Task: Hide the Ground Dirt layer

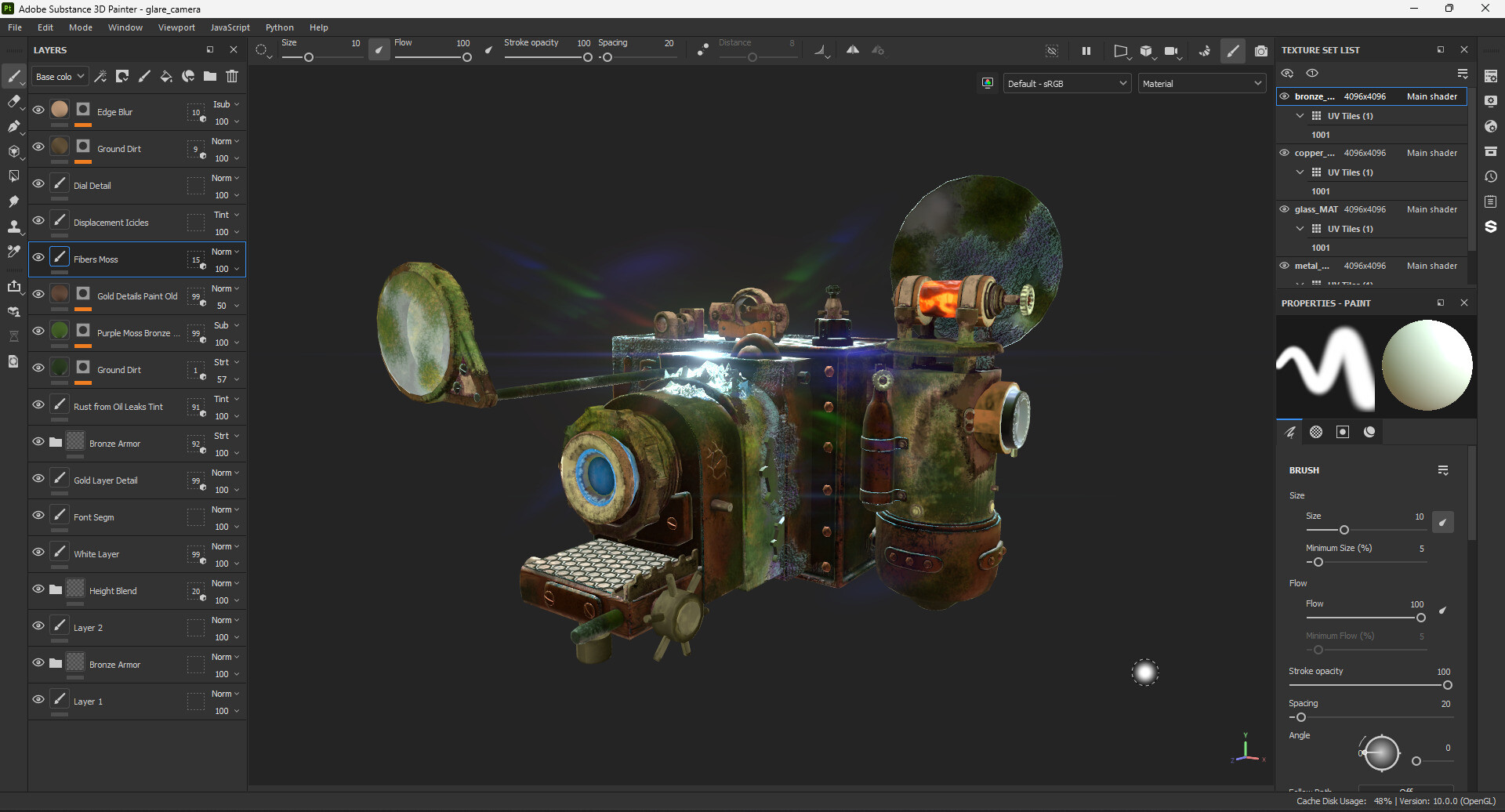Action: [38, 147]
